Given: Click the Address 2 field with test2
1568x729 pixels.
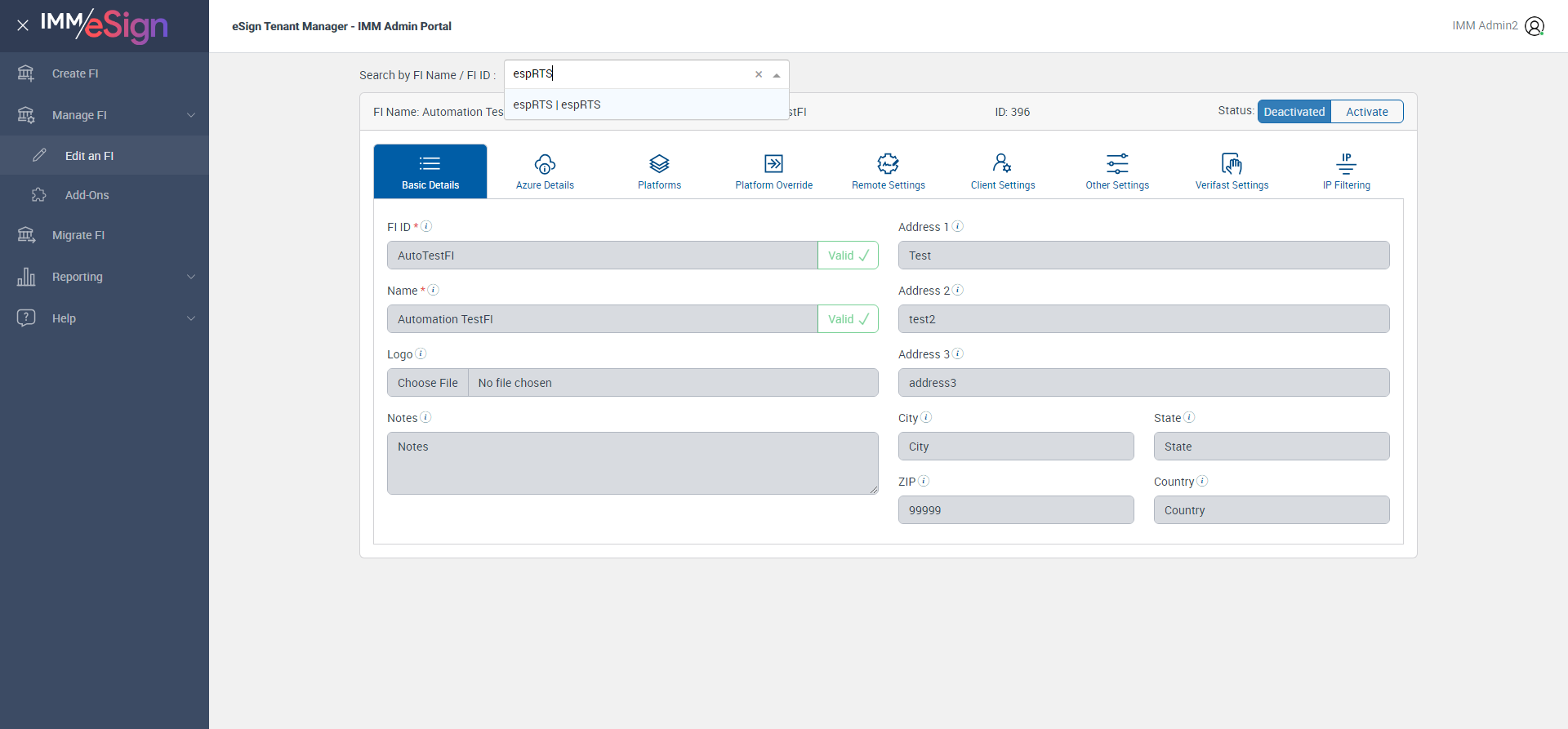Looking at the screenshot, I should [x=1143, y=319].
